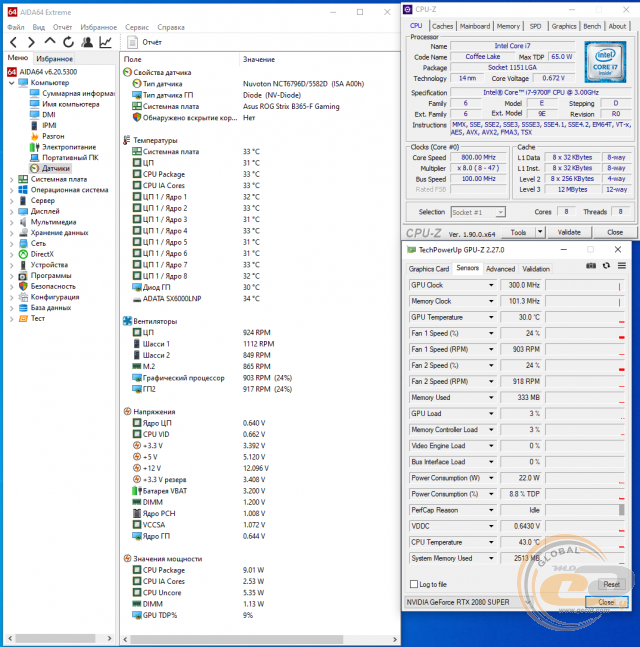
Task: Open the Сервис menu in AIDA64
Action: click(137, 27)
